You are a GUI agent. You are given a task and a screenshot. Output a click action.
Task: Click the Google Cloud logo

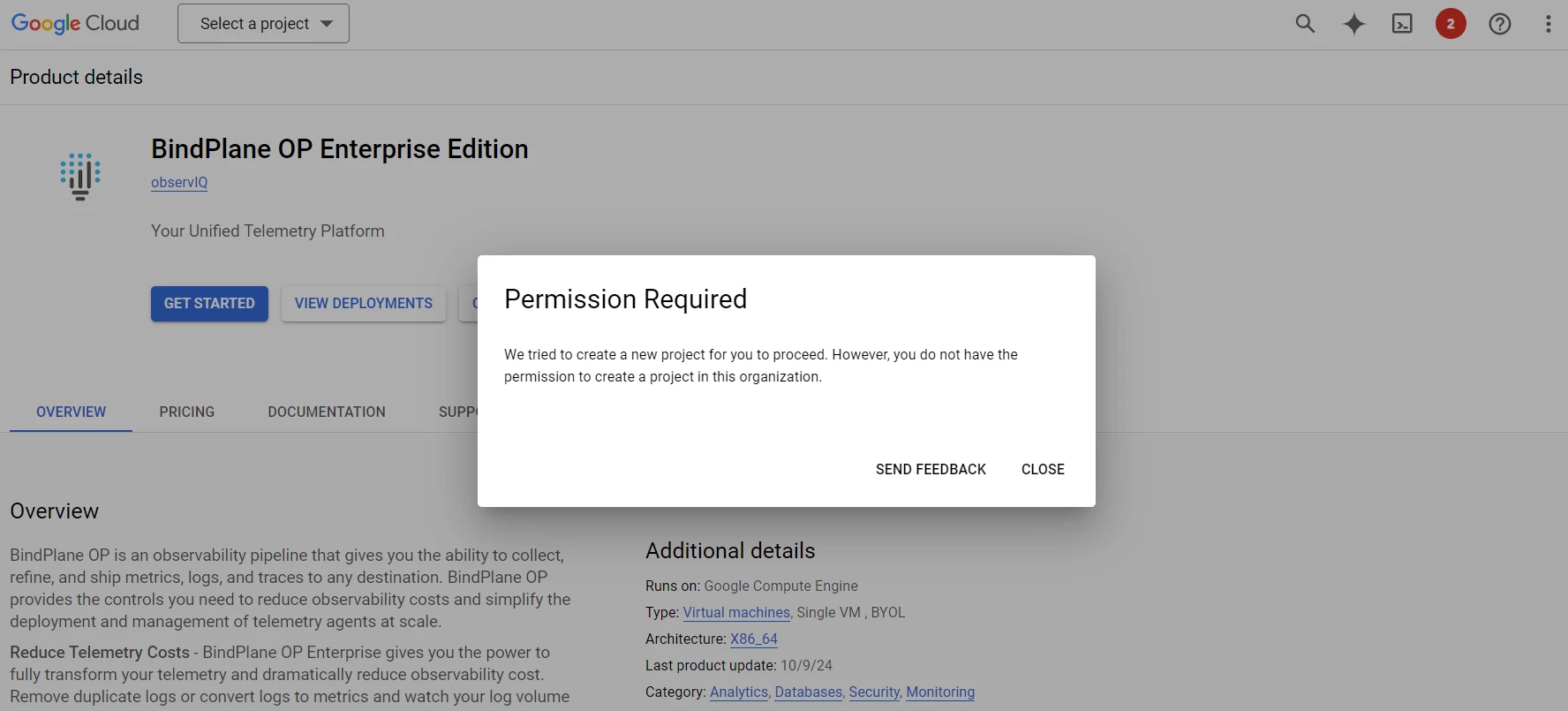(75, 24)
